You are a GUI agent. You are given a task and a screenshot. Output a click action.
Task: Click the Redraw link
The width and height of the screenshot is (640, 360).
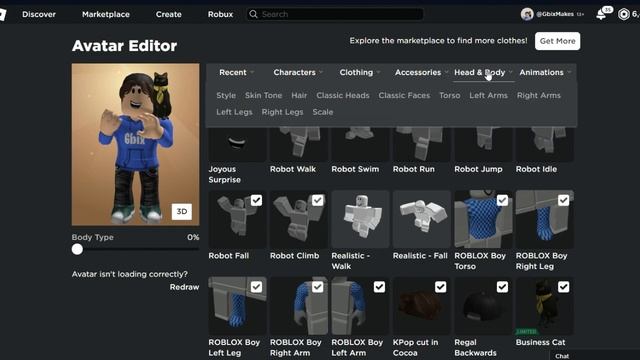click(x=184, y=287)
